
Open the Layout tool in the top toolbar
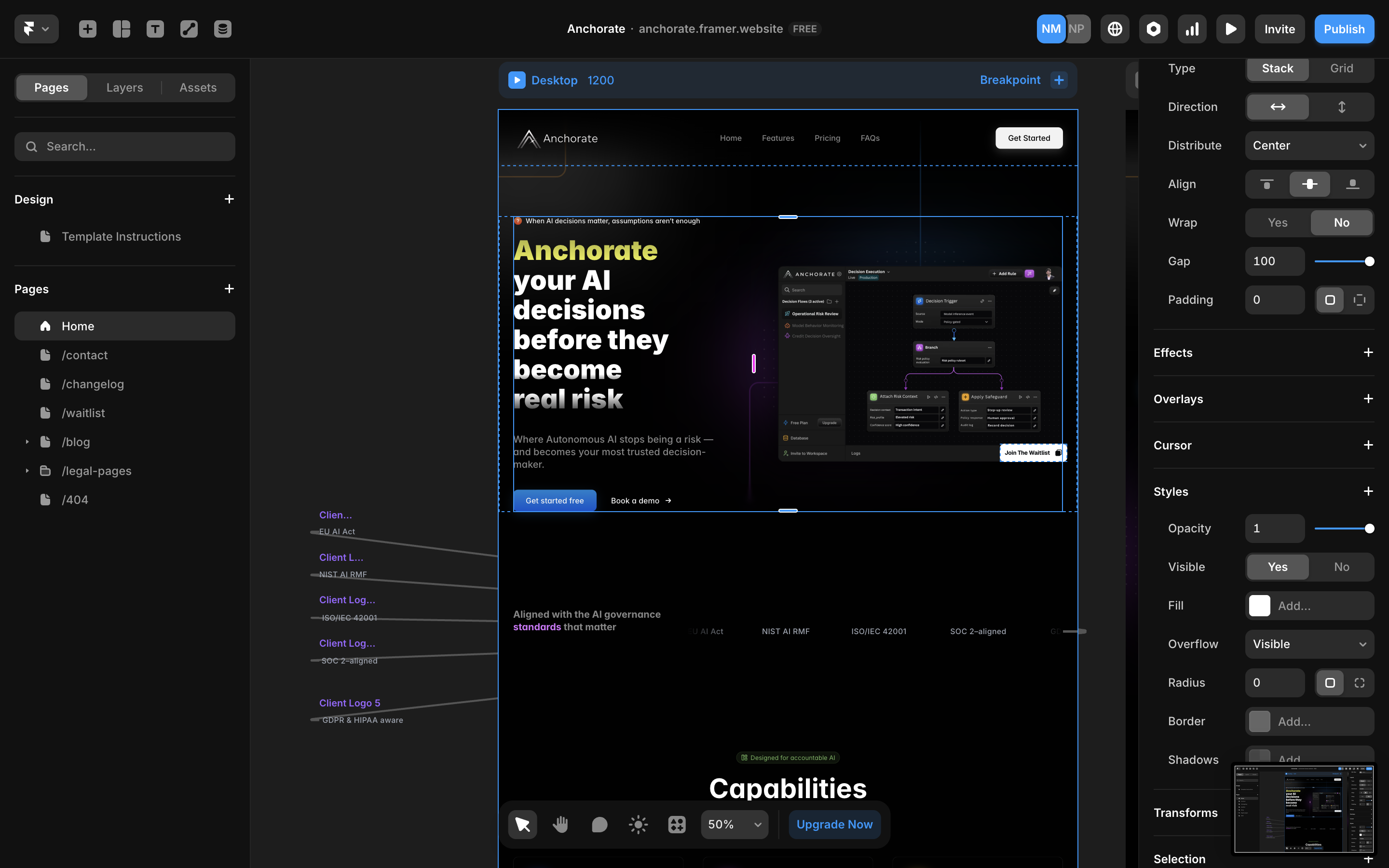tap(121, 29)
